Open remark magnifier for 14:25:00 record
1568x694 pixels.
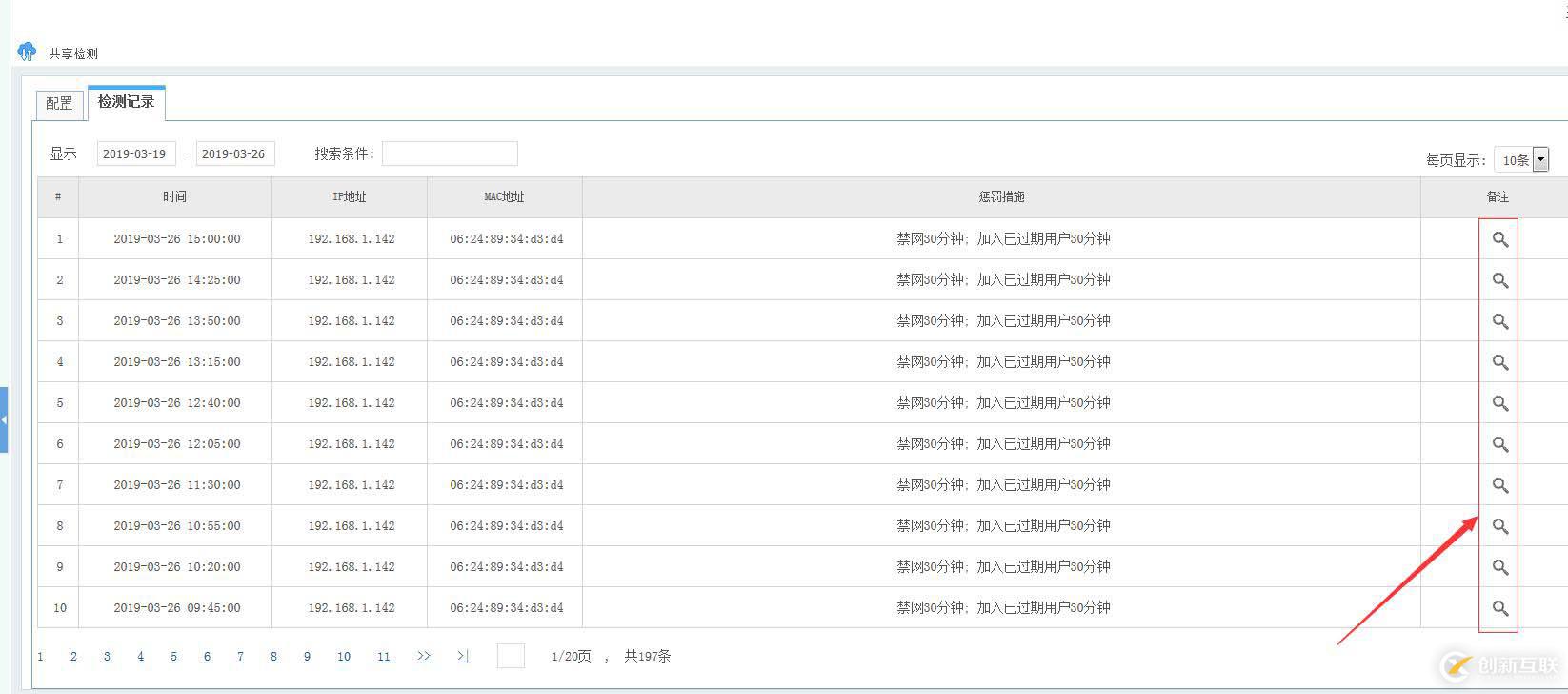[x=1499, y=280]
